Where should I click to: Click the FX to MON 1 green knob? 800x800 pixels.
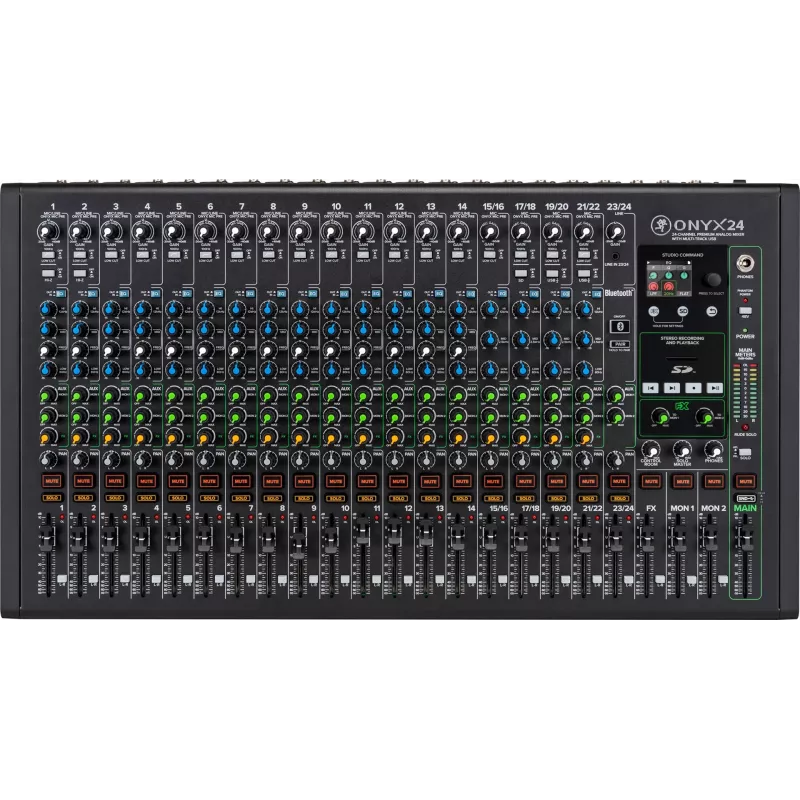coord(661,416)
